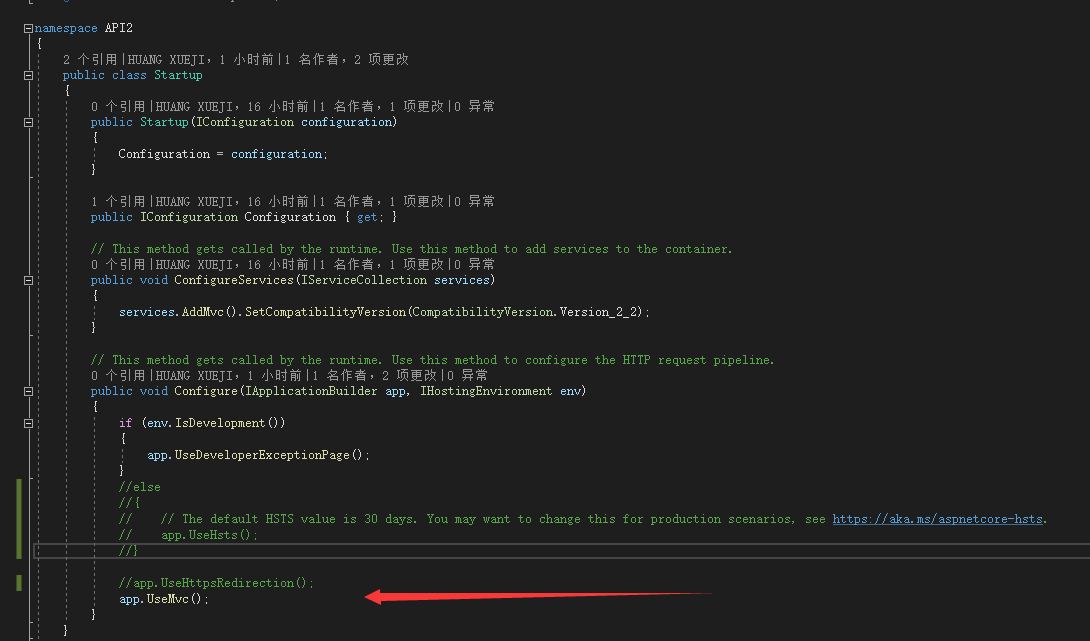This screenshot has width=1090, height=641.
Task: Open '0 个引用' CodeLens above Configure method
Action: [x=117, y=375]
